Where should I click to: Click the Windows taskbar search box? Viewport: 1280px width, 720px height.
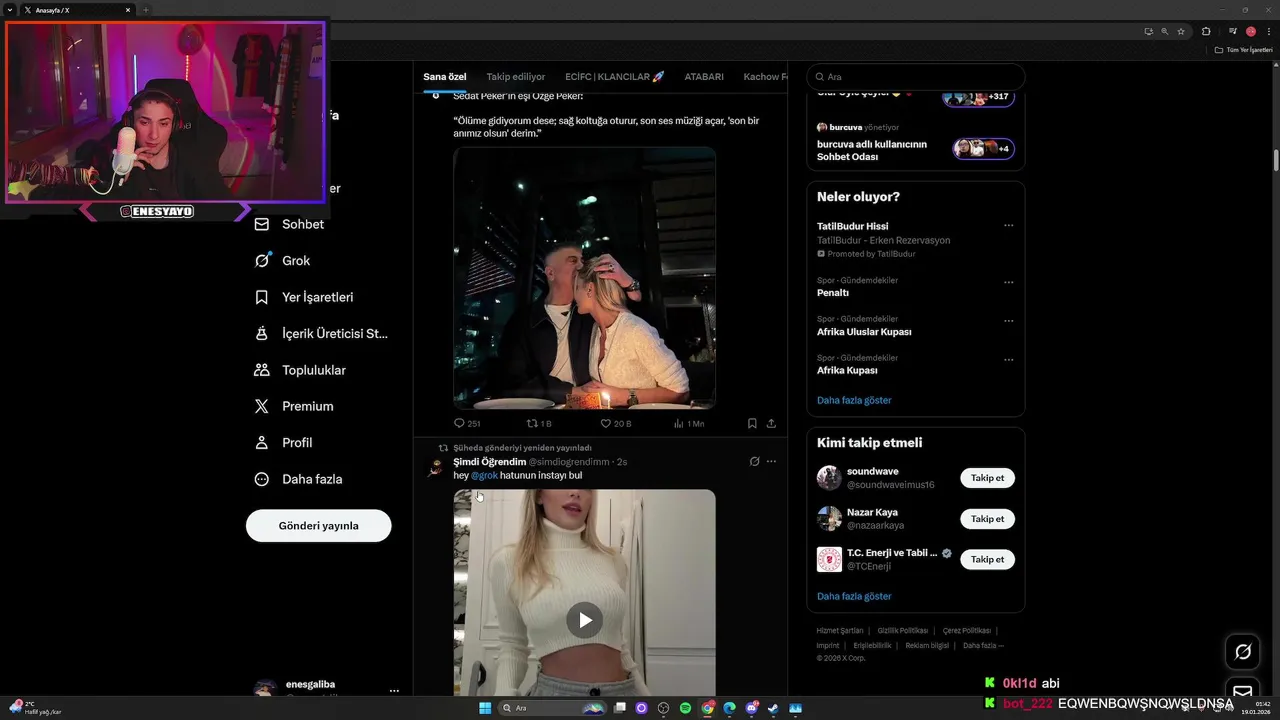[x=553, y=708]
